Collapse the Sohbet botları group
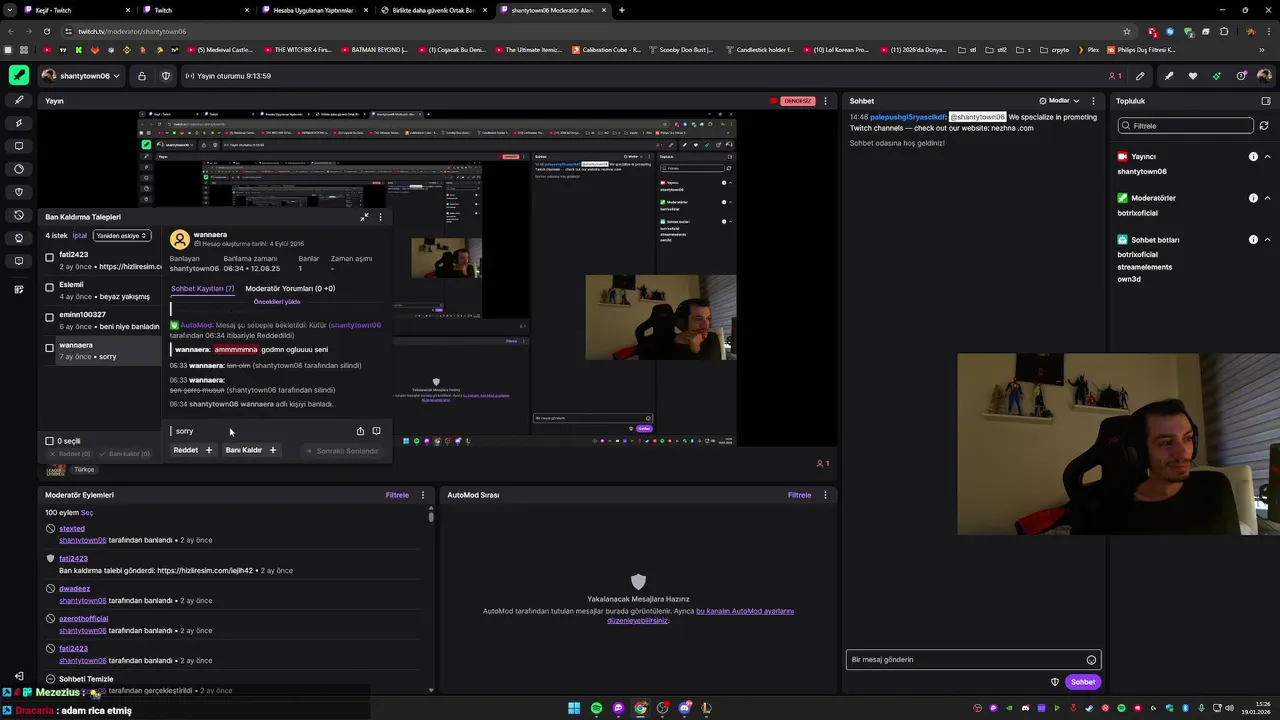Viewport: 1280px width, 720px height. pyautogui.click(x=1267, y=240)
